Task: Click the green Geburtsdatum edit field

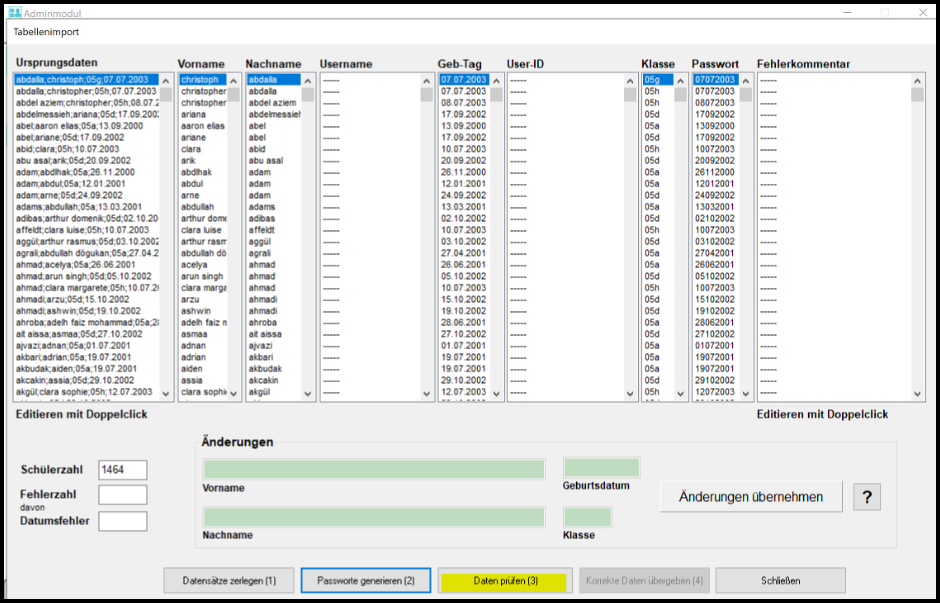Action: point(601,468)
